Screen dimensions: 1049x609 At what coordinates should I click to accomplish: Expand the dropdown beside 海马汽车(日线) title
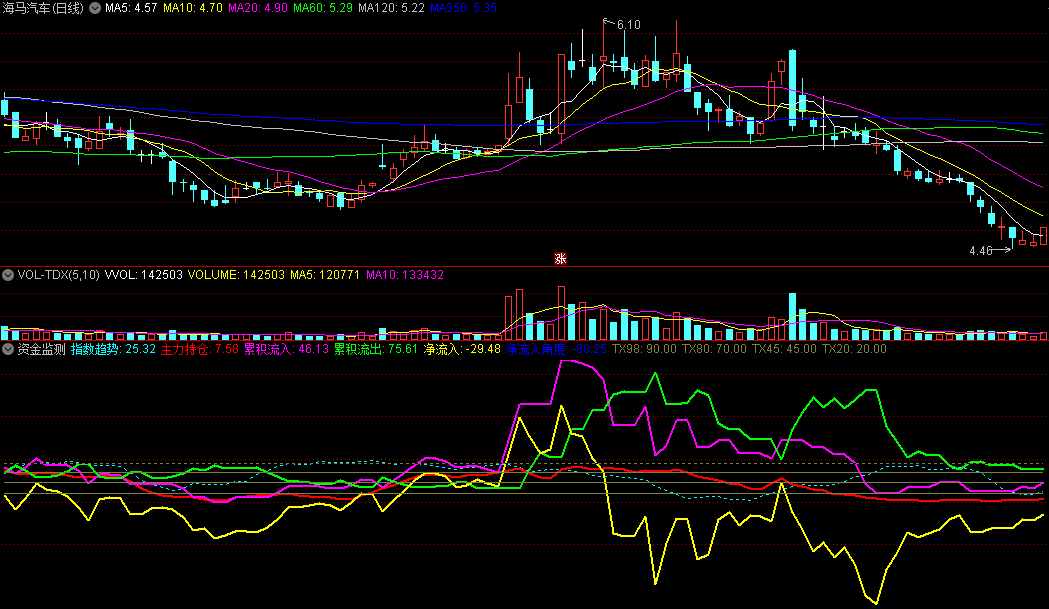click(95, 8)
